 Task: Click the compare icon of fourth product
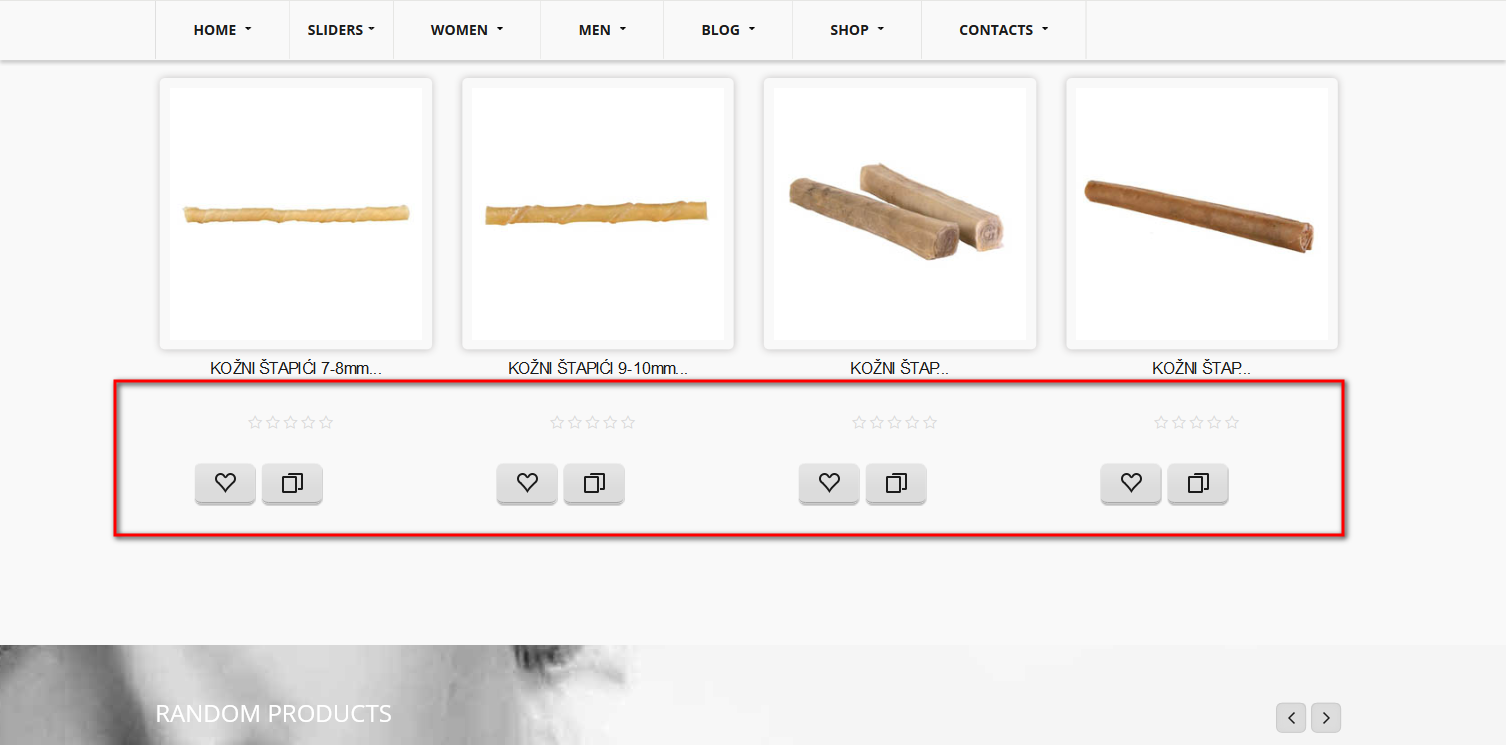click(1198, 483)
